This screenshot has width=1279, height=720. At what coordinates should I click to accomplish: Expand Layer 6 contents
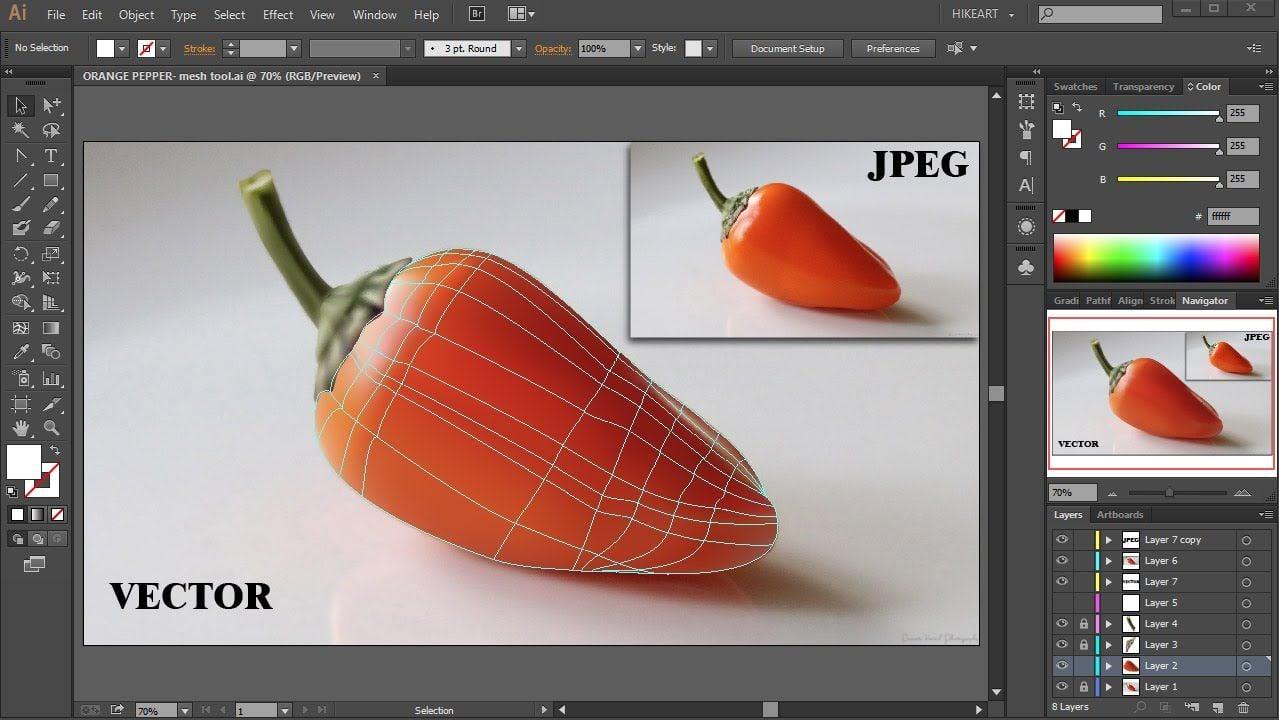(1107, 560)
